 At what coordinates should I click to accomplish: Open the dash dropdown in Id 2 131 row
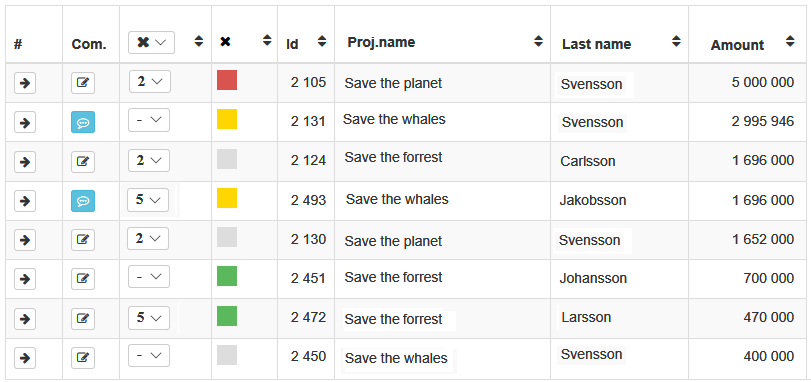point(149,120)
